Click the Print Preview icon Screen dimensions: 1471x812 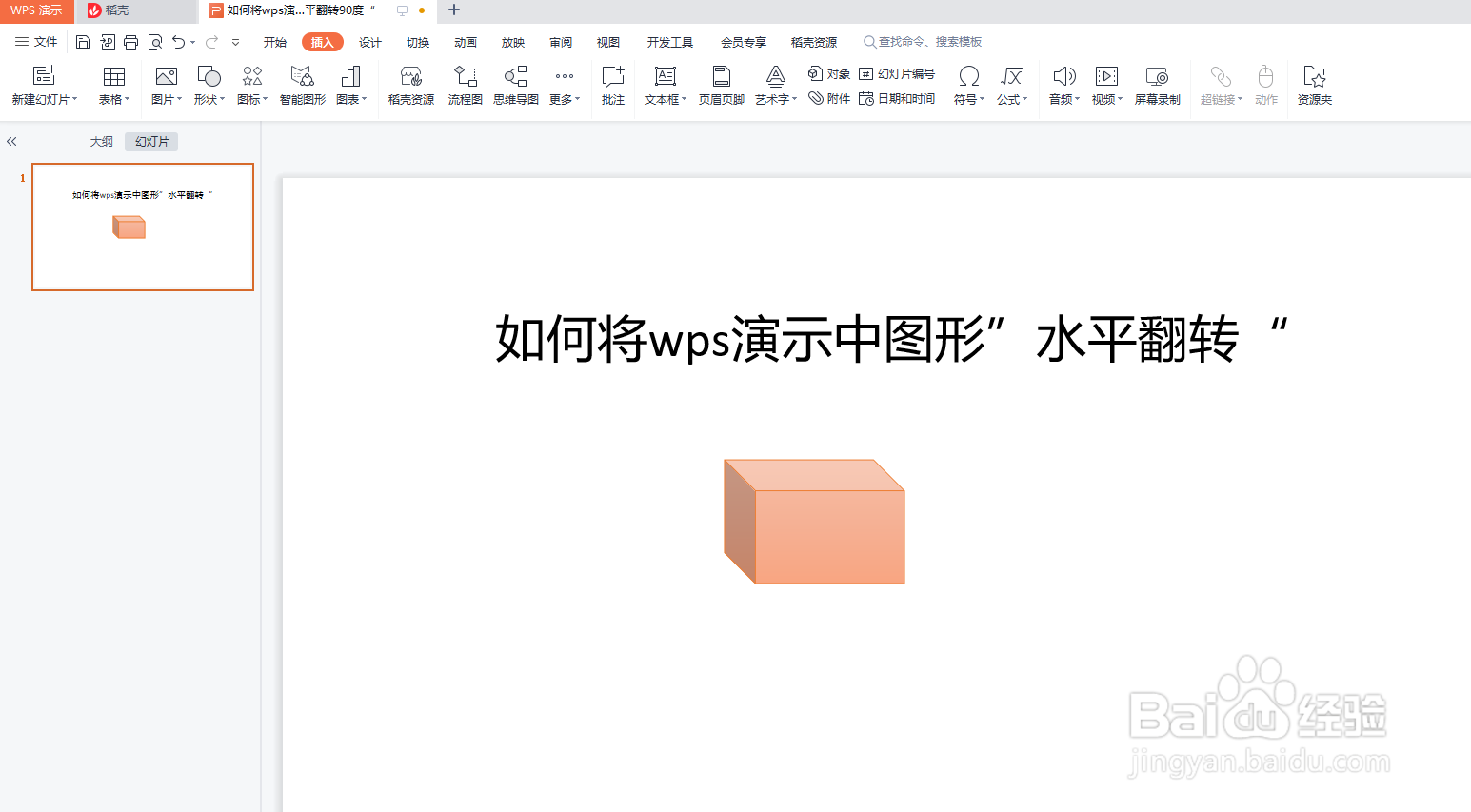point(154,42)
